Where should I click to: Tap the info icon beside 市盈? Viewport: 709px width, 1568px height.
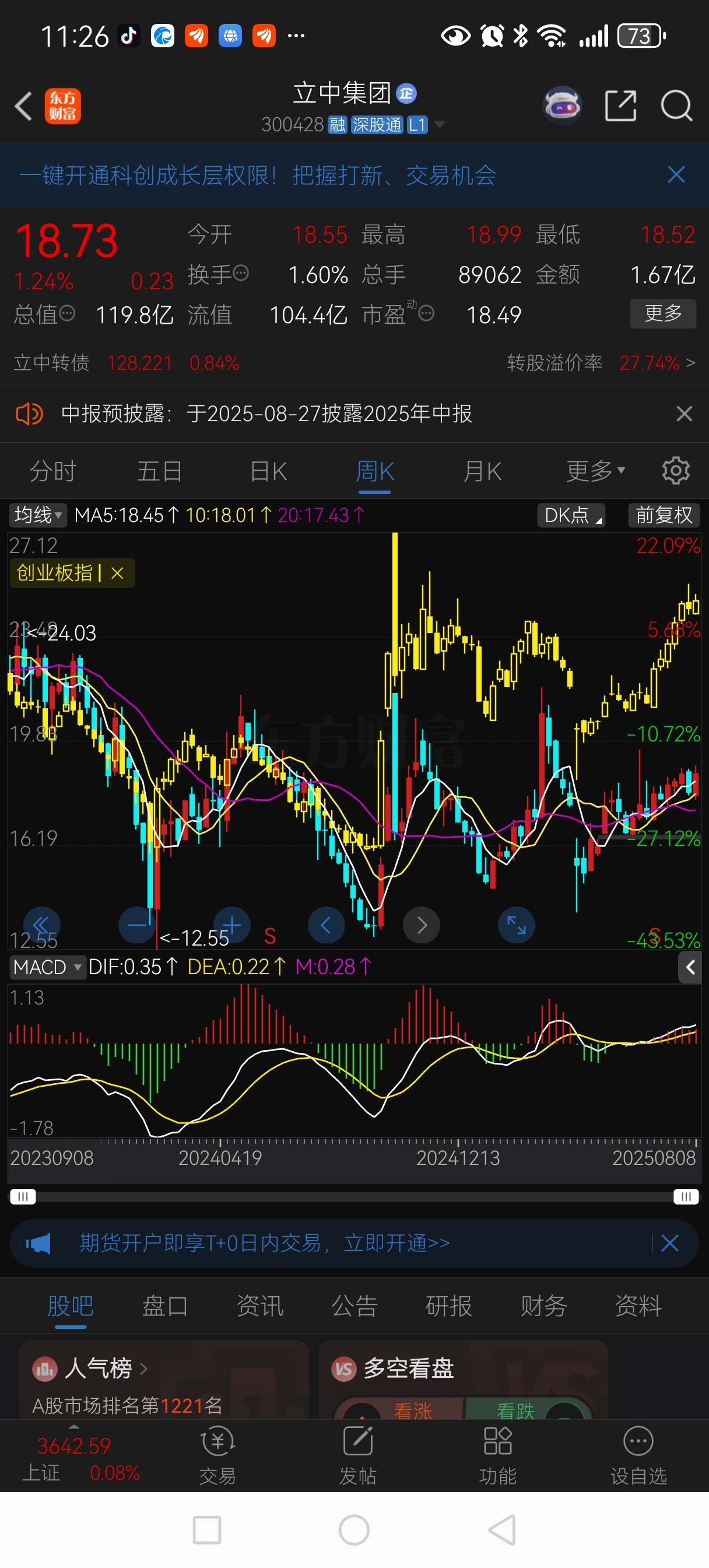426,313
